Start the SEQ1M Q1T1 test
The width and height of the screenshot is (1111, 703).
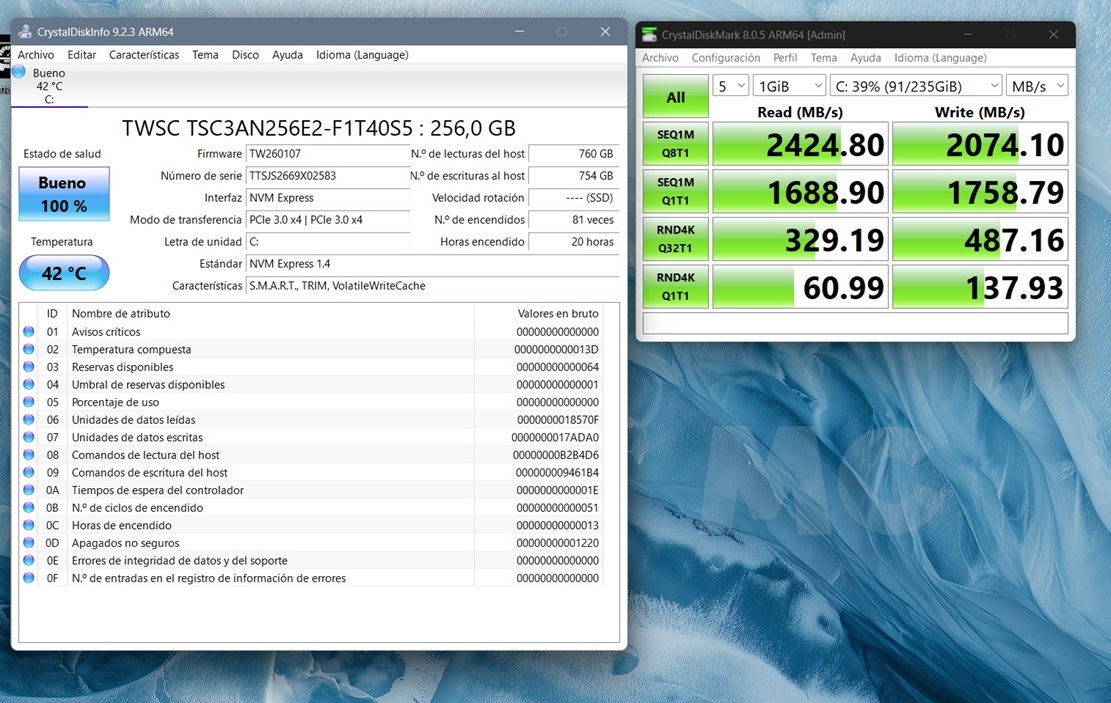pyautogui.click(x=675, y=191)
